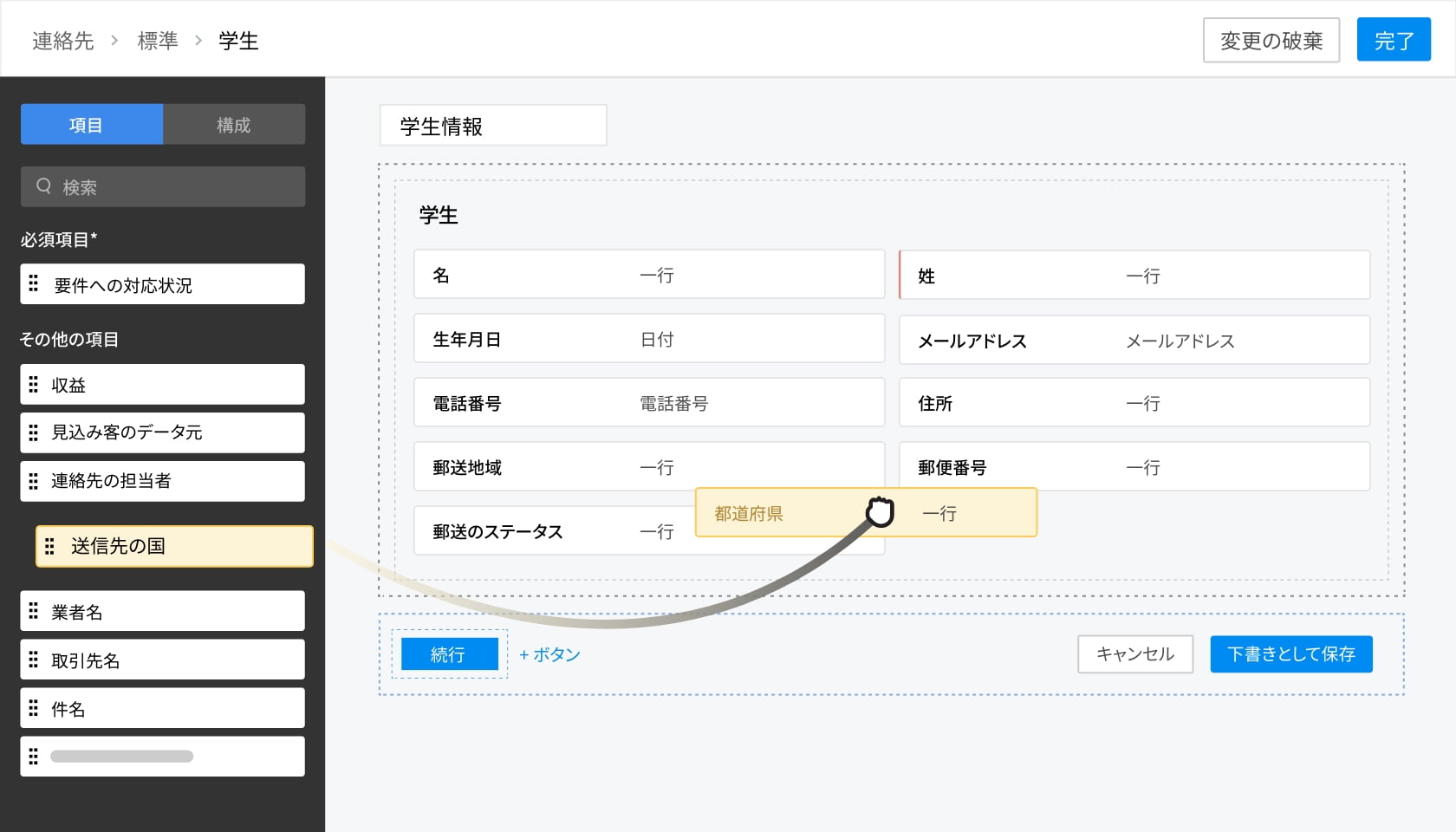
Task: Select the 収益 item
Action: click(x=163, y=384)
